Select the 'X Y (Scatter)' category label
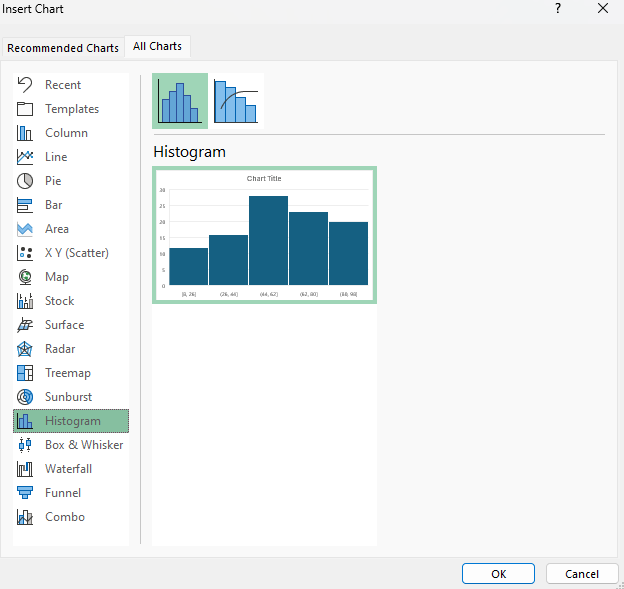The width and height of the screenshot is (624, 589). coord(77,253)
